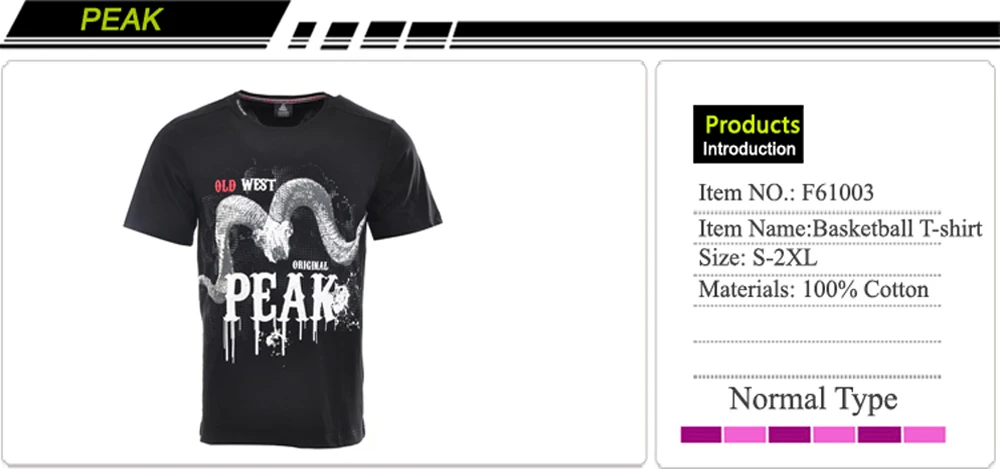The width and height of the screenshot is (1000, 469).
Task: Click the first small black header block
Action: (304, 29)
